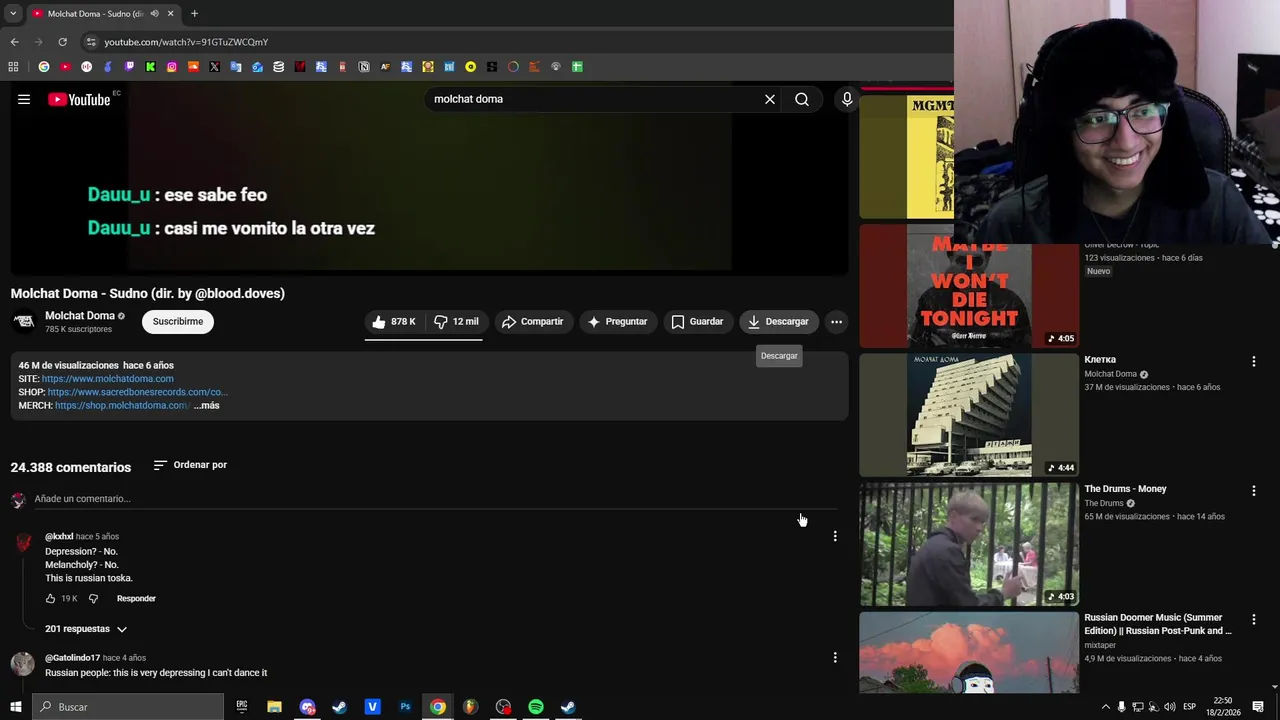The width and height of the screenshot is (1280, 720).
Task: Open the Ordenar por sort menu
Action: (x=190, y=465)
